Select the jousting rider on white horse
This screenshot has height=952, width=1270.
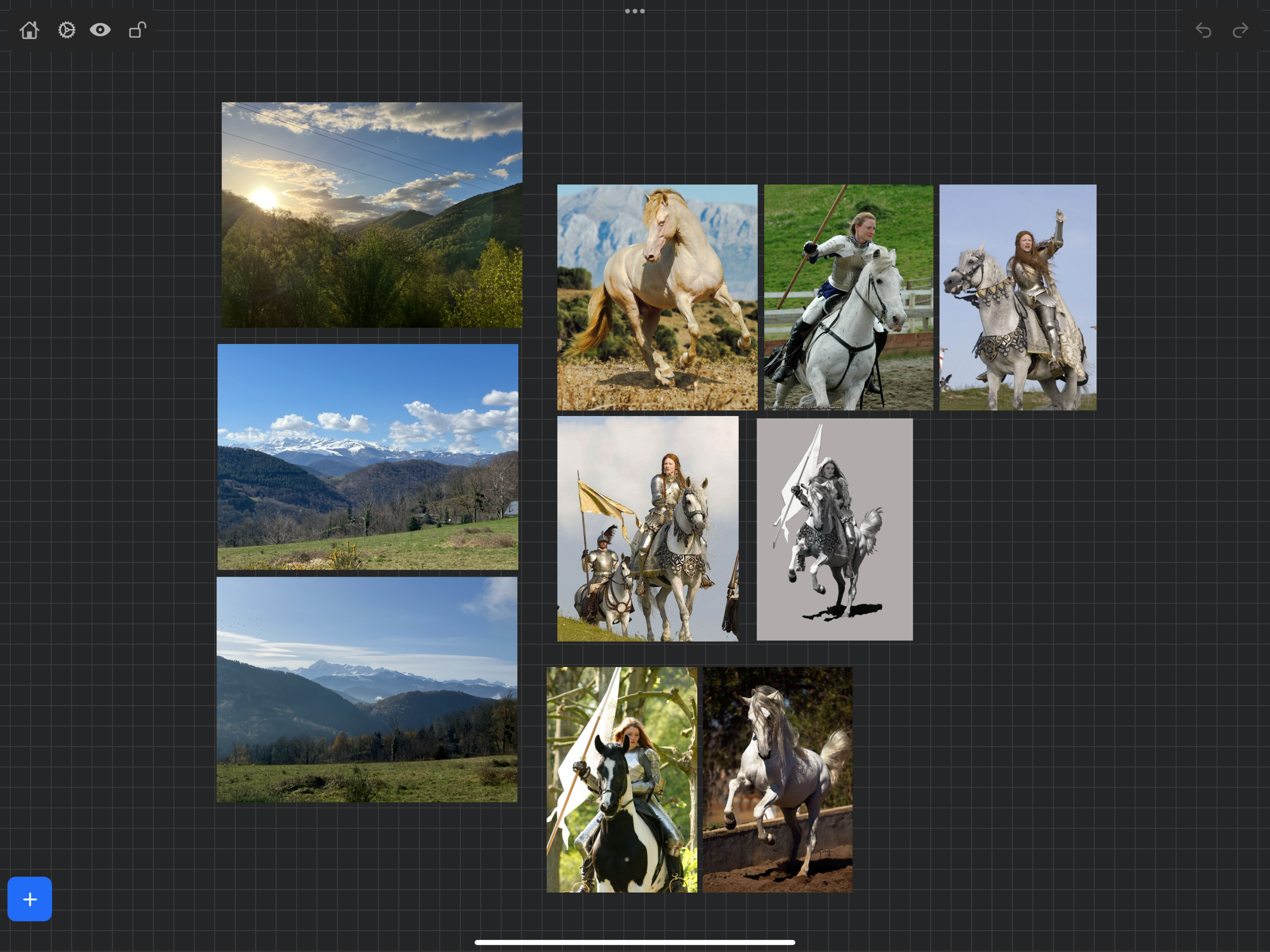tap(848, 297)
